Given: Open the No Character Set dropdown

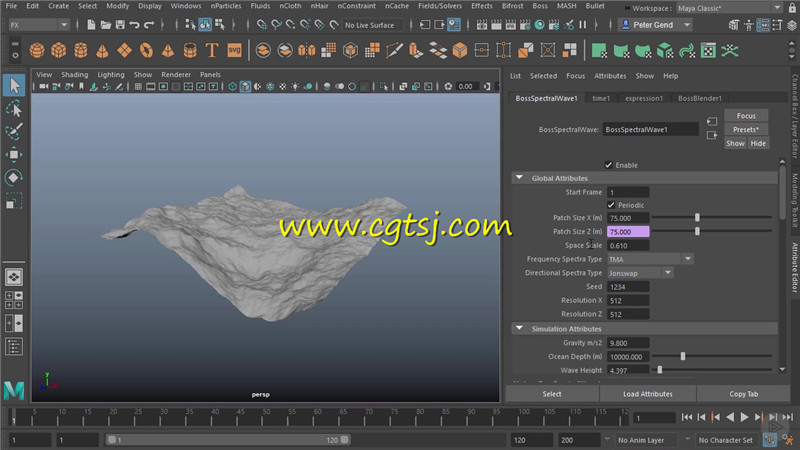Looking at the screenshot, I should (x=727, y=440).
